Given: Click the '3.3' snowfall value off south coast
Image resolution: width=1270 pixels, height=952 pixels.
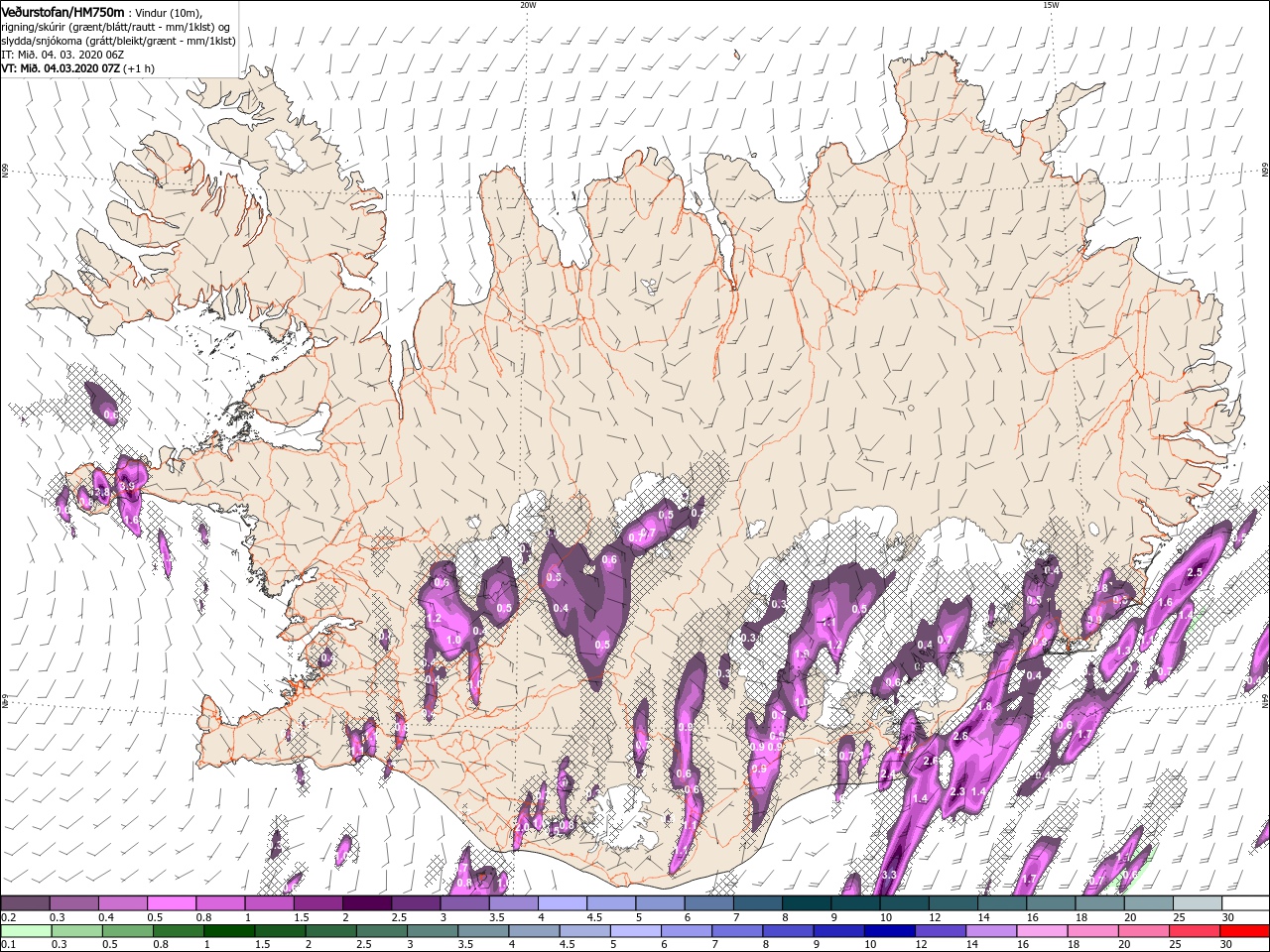Looking at the screenshot, I should 889,875.
